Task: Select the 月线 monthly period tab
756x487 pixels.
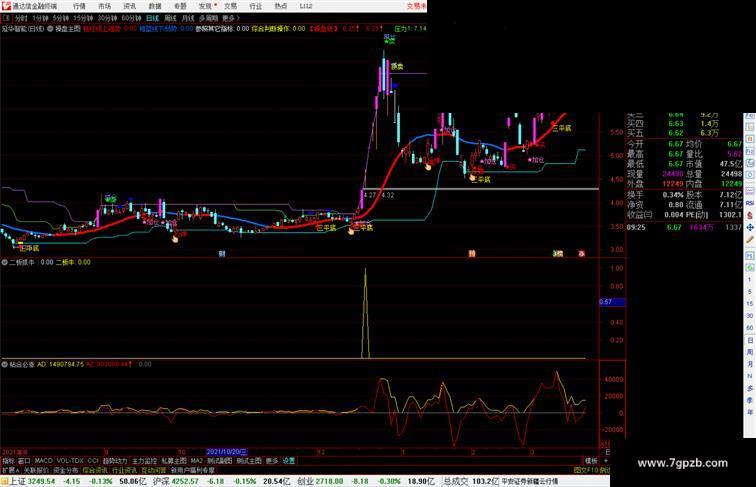Action: tap(188, 18)
